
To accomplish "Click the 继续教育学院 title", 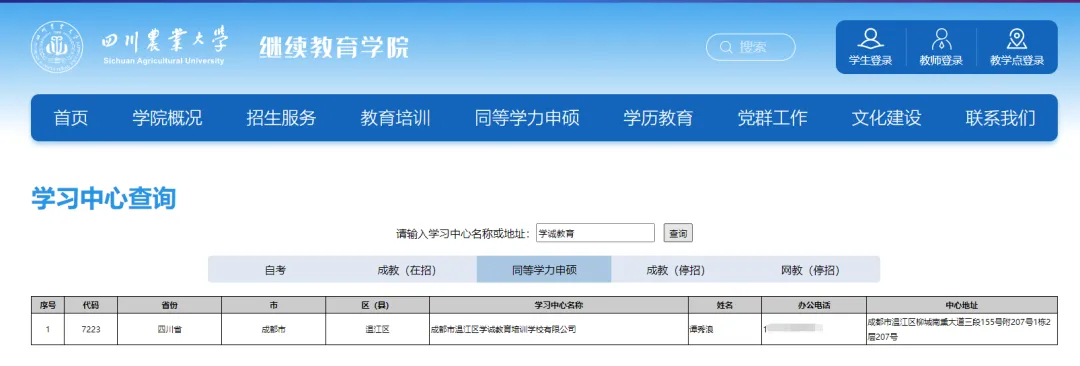I will point(334,47).
